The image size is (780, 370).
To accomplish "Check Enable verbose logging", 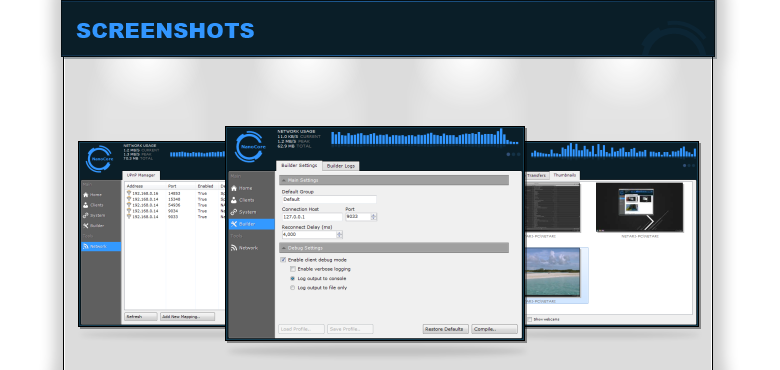I will pos(293,269).
